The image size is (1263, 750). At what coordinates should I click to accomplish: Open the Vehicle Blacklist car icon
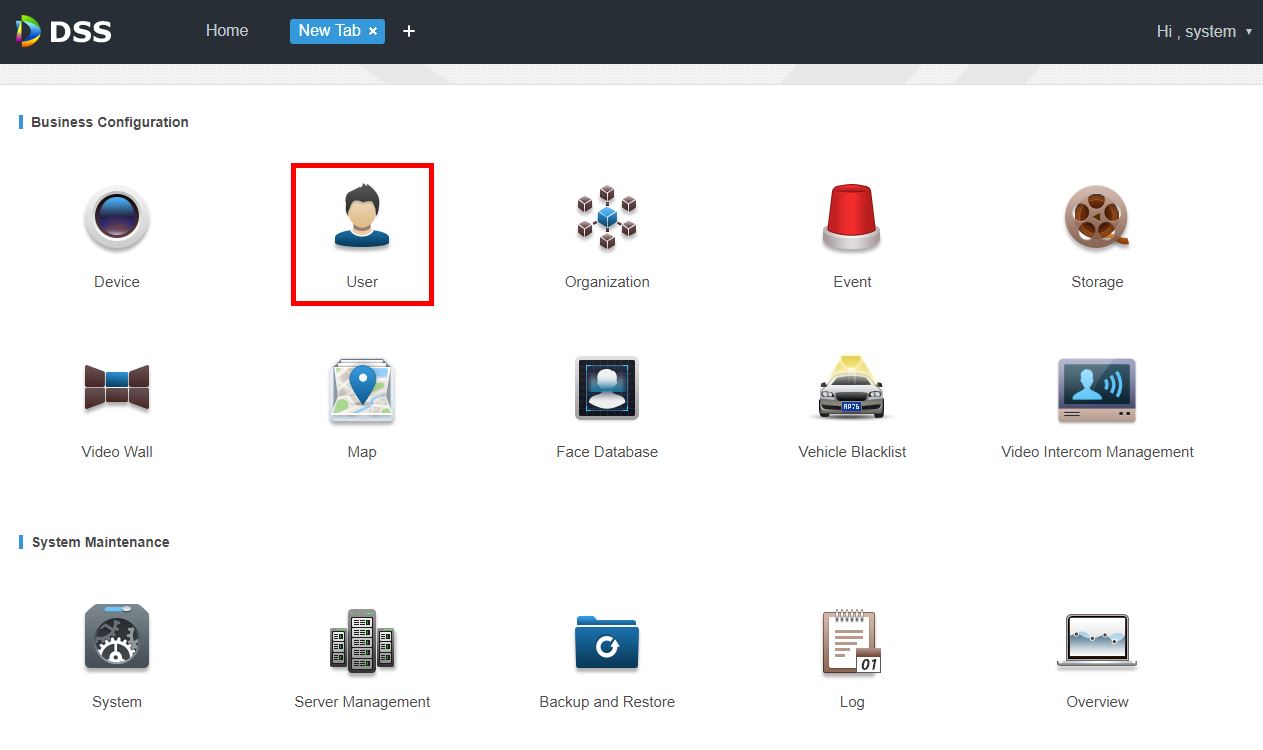[x=852, y=388]
